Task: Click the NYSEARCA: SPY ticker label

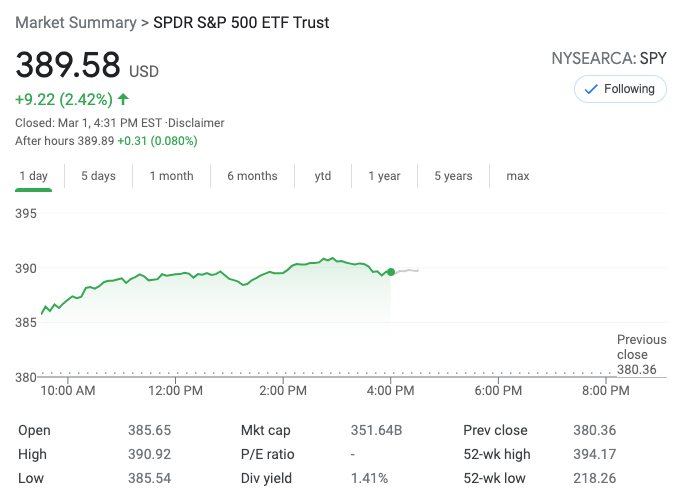Action: tap(609, 58)
